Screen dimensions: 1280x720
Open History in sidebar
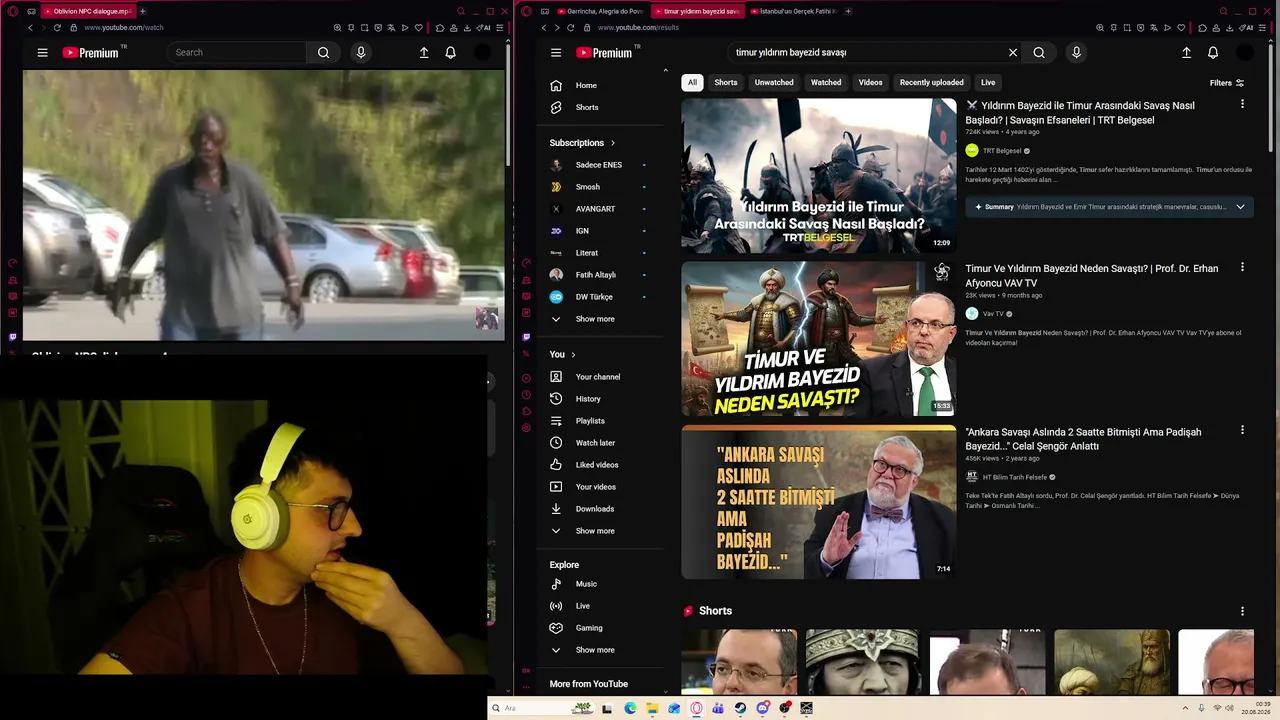(588, 399)
